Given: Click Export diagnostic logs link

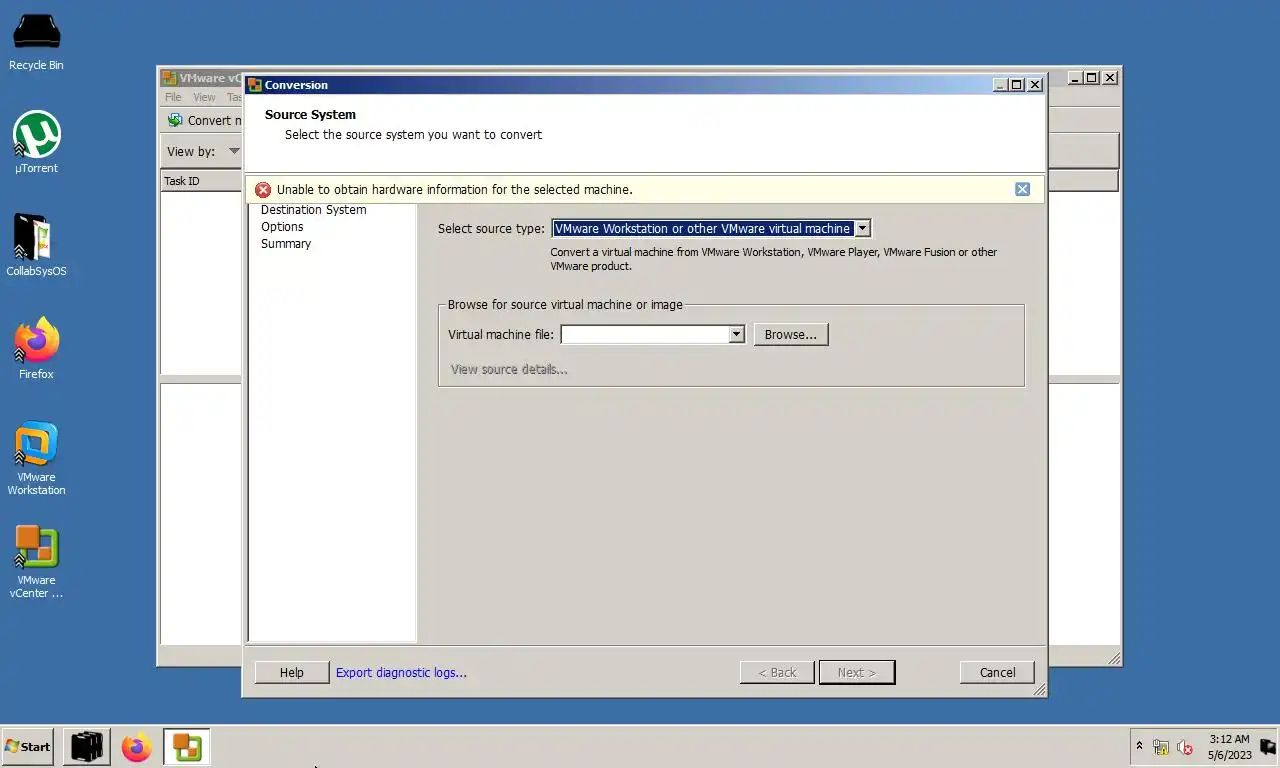Looking at the screenshot, I should click(401, 672).
